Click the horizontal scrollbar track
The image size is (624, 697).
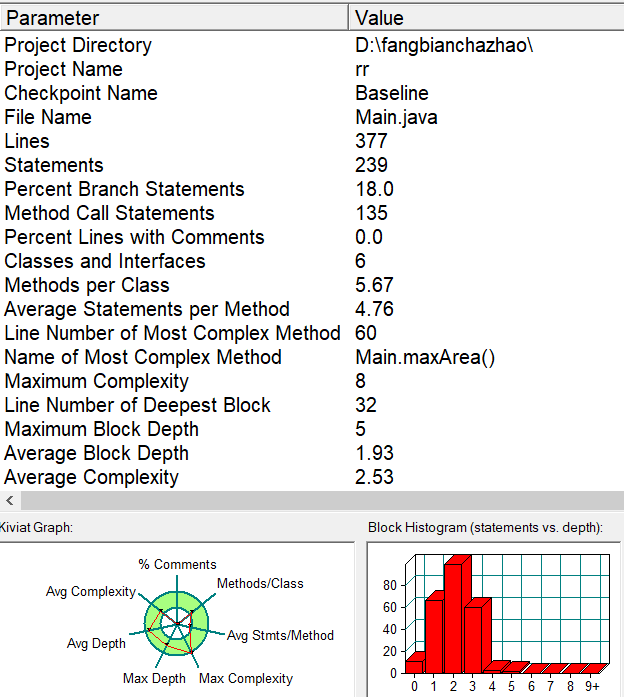point(322,501)
